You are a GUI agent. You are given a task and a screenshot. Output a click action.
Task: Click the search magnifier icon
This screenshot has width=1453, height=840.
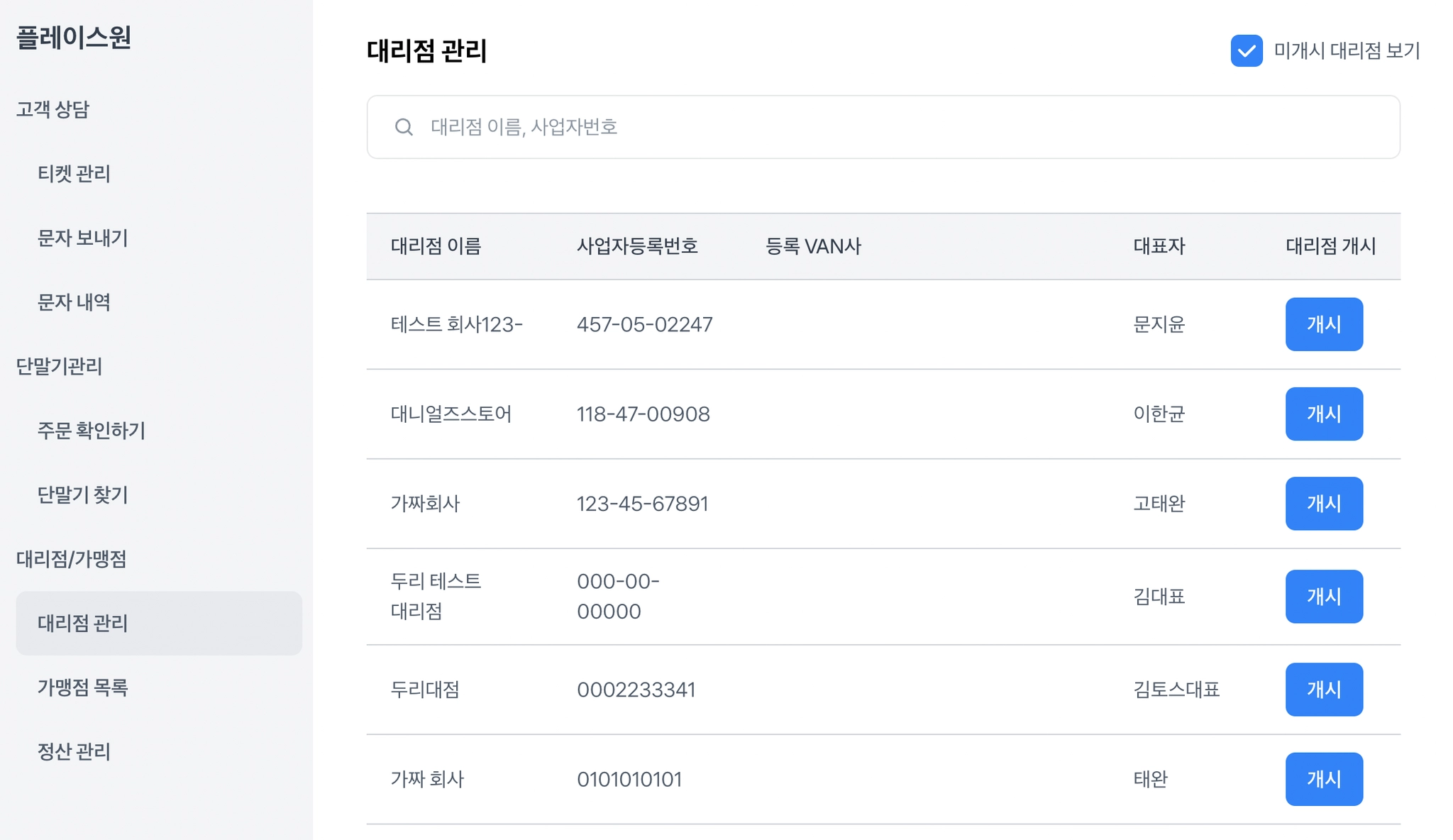pyautogui.click(x=404, y=127)
